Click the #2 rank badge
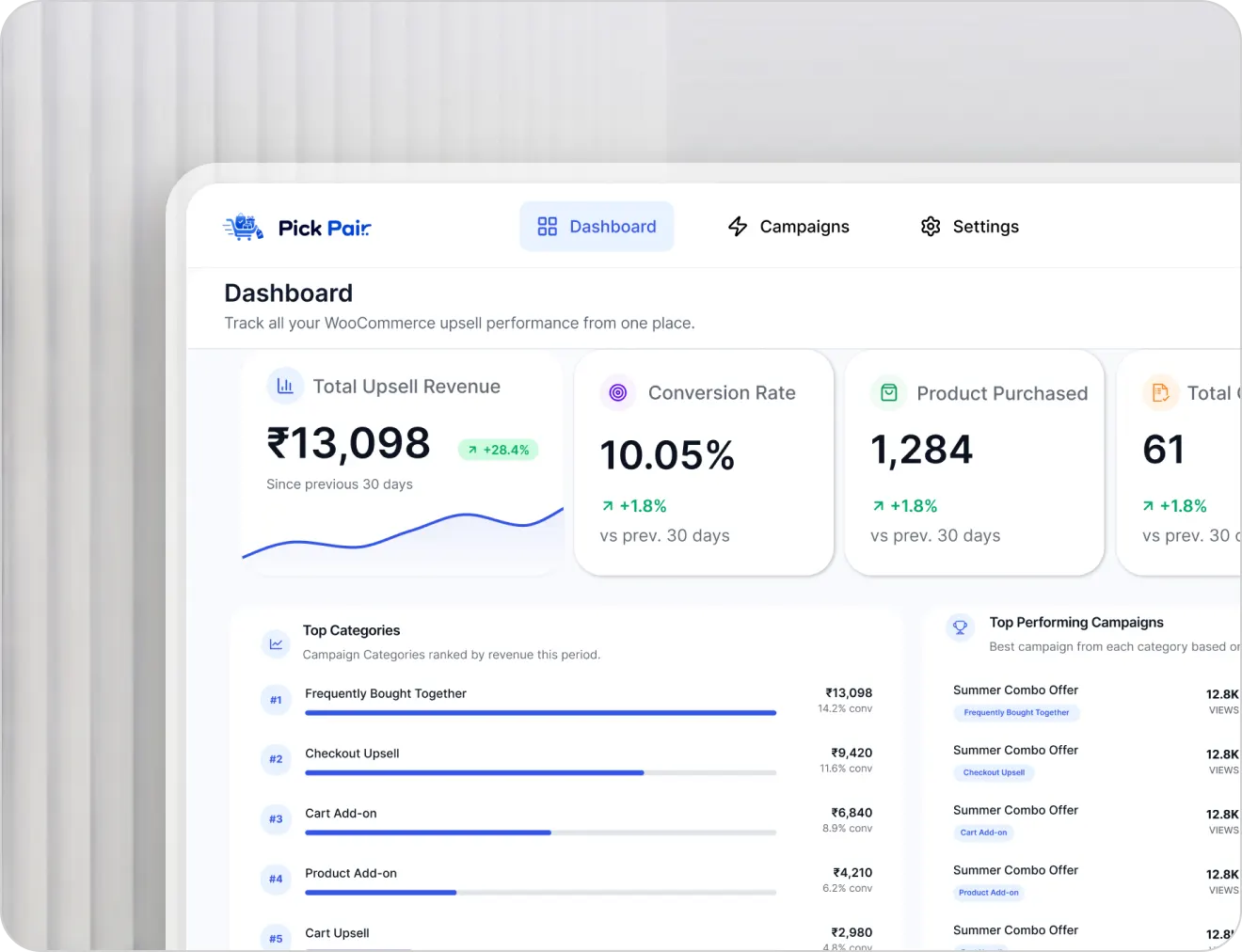The height and width of the screenshot is (952, 1242). coord(276,759)
